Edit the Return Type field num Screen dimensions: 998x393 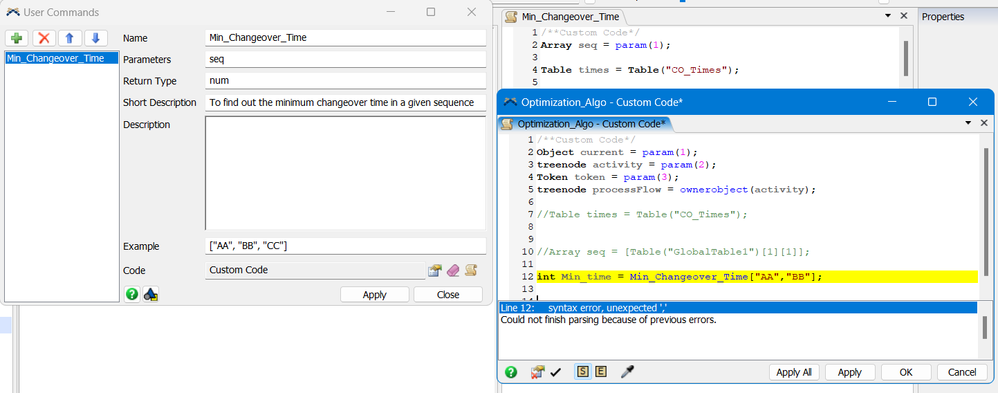(x=346, y=81)
